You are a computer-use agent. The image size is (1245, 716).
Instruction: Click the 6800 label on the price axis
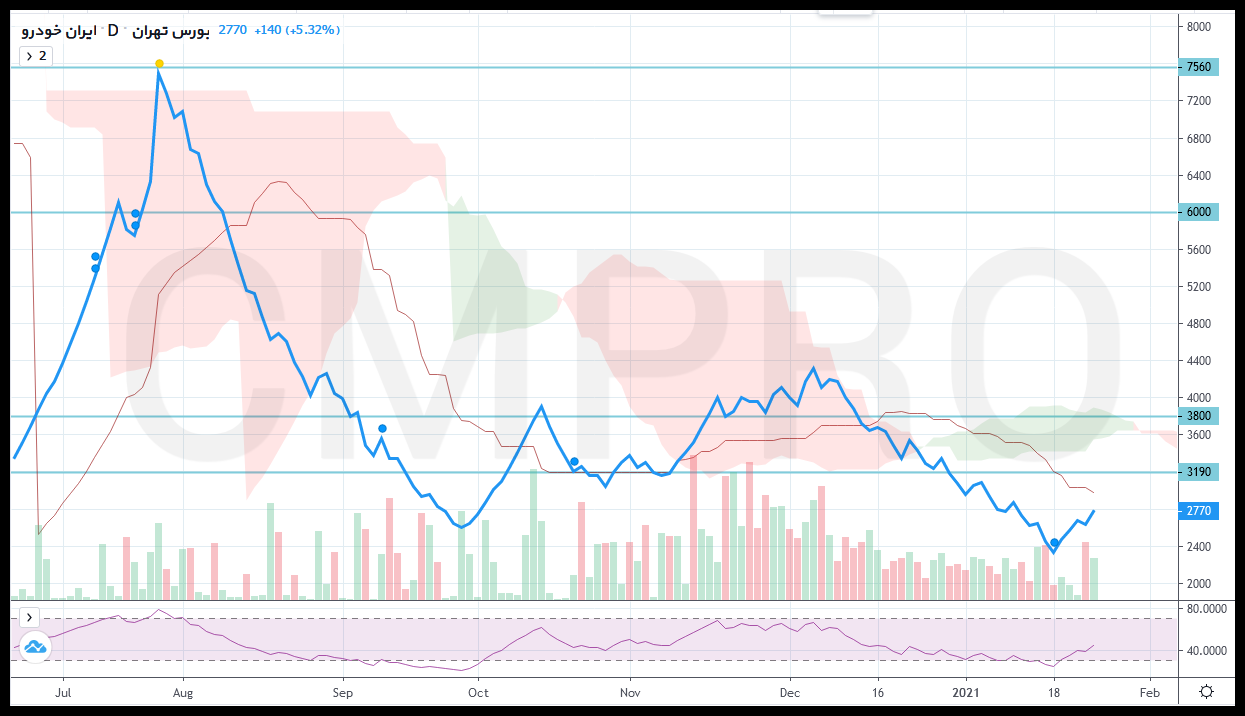pyautogui.click(x=1200, y=138)
